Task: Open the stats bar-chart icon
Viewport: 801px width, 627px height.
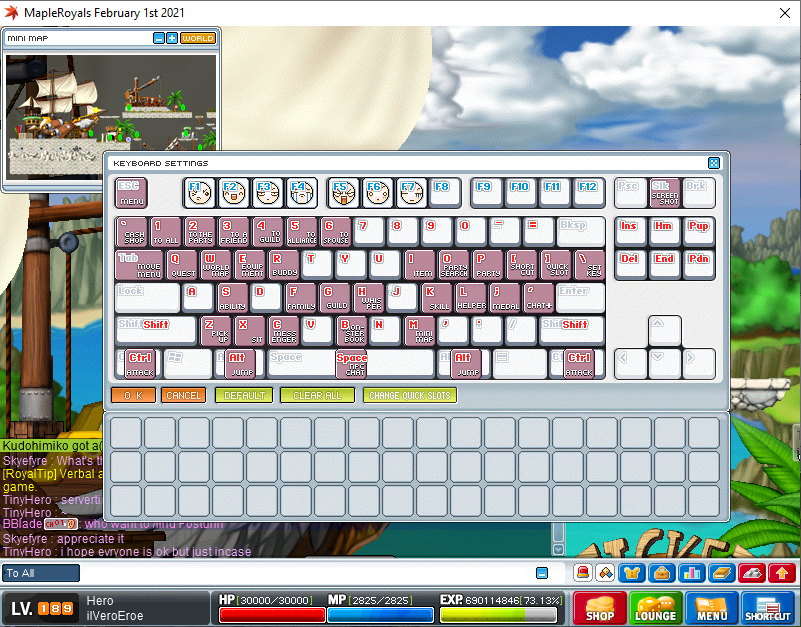Action: [689, 573]
